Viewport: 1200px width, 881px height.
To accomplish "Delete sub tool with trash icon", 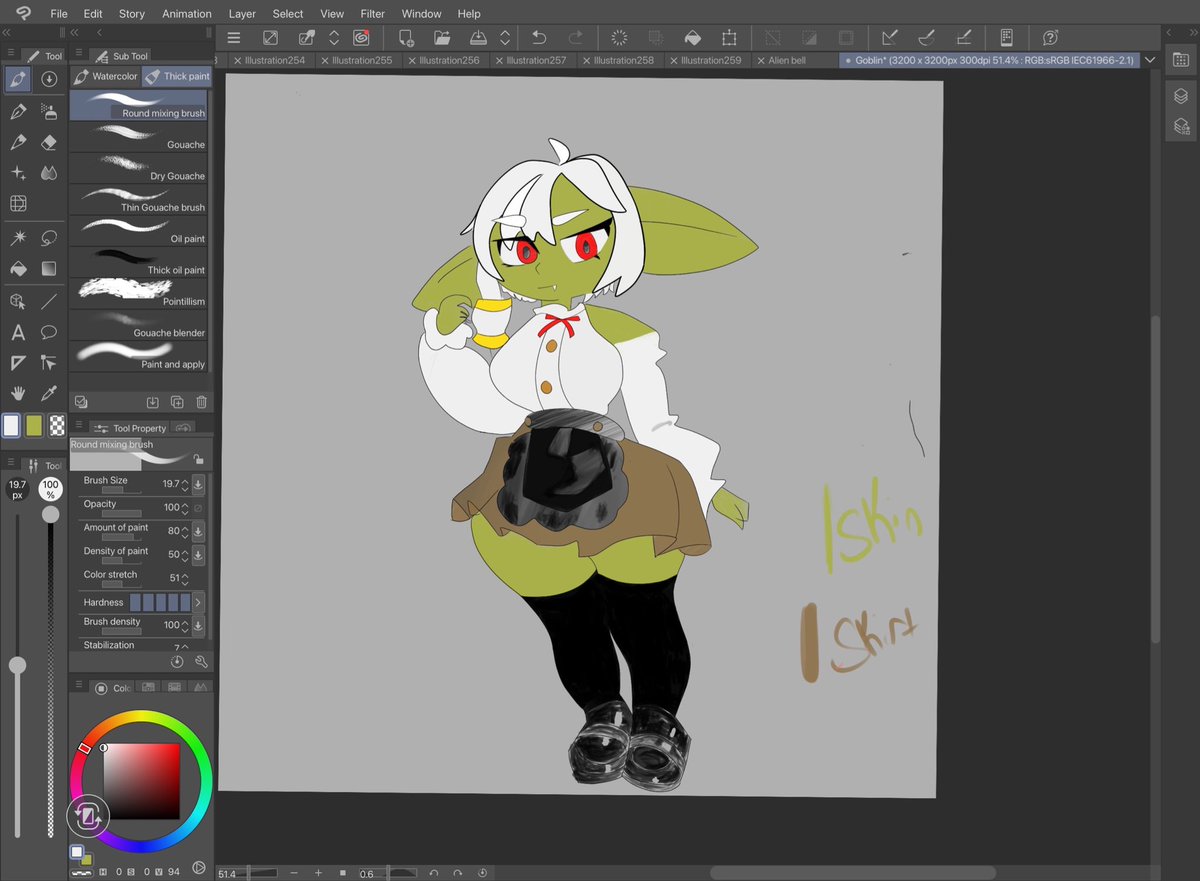I will (201, 402).
